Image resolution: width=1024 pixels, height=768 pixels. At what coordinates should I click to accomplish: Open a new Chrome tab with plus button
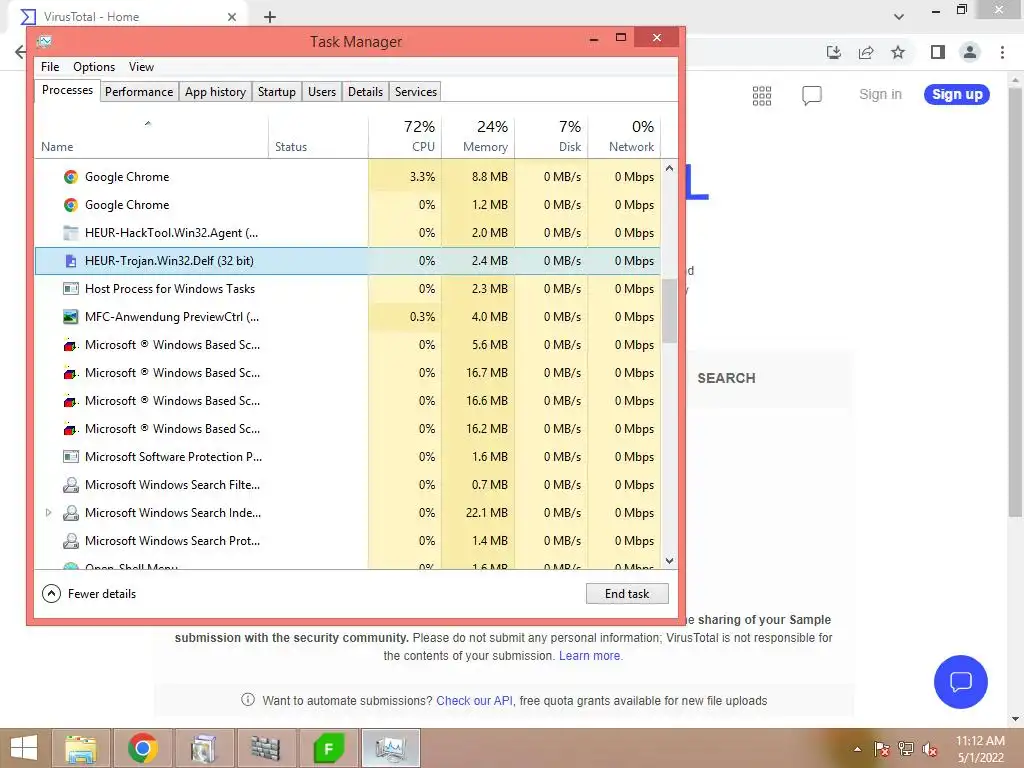click(270, 17)
